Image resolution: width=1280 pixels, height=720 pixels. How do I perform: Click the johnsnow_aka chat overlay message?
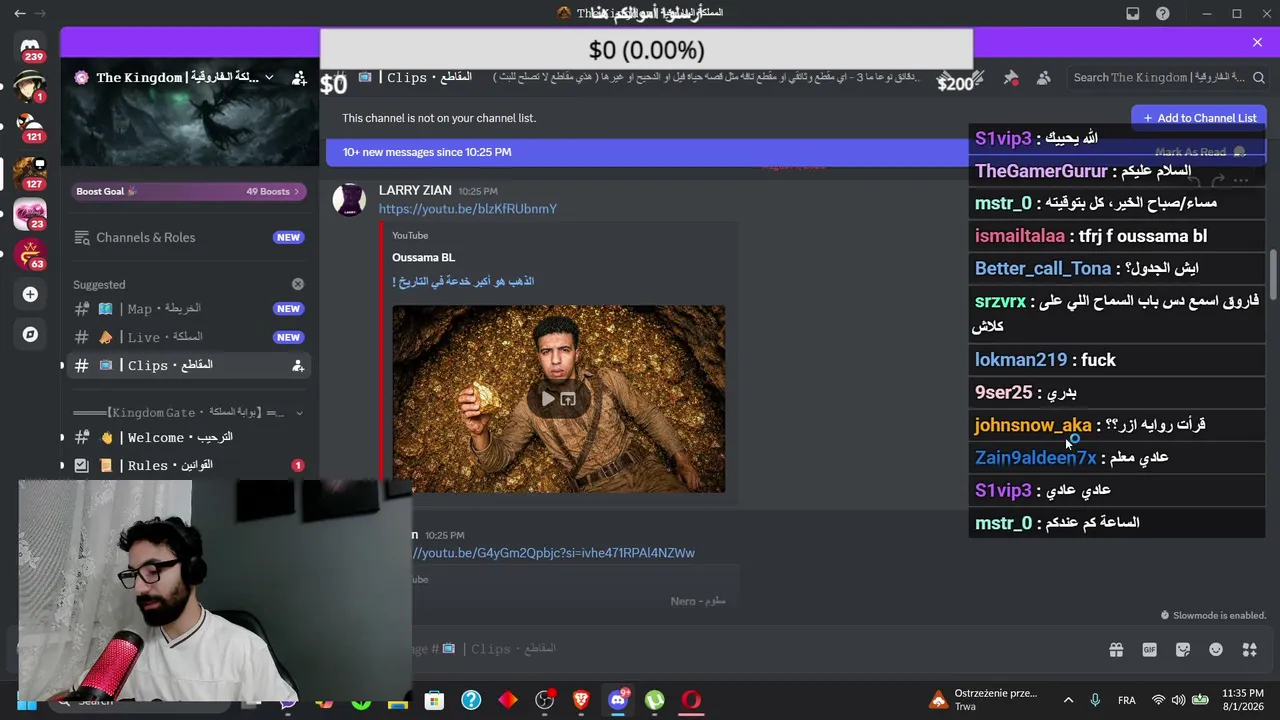1117,425
